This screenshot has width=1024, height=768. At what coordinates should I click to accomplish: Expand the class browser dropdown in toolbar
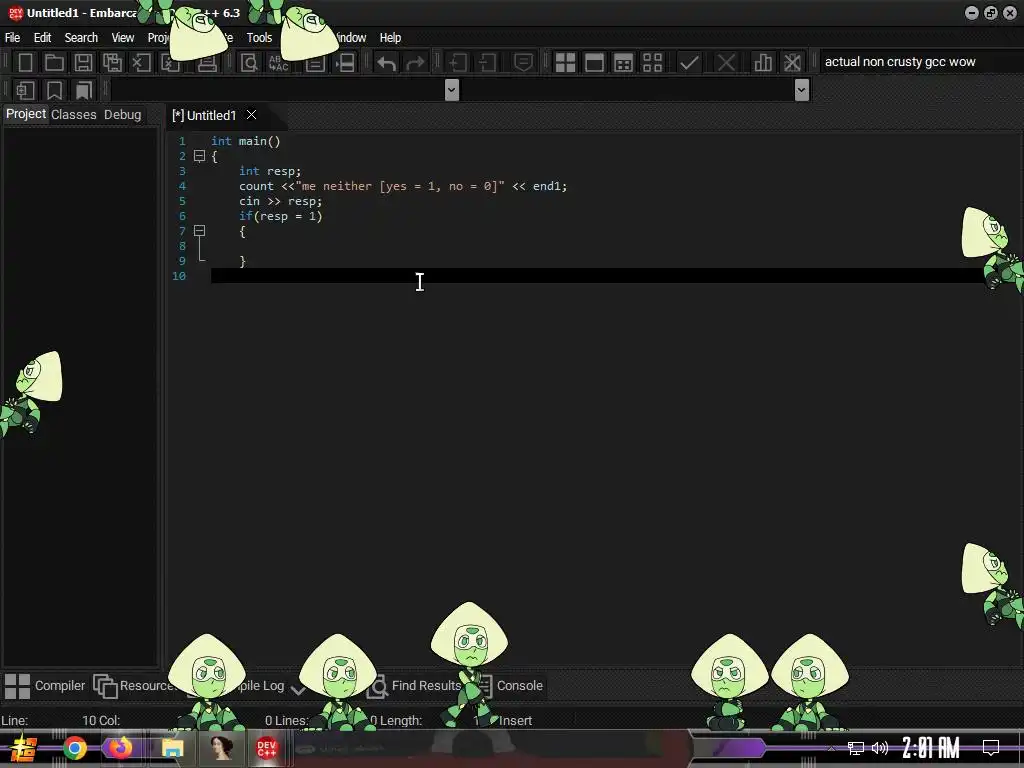pos(451,90)
